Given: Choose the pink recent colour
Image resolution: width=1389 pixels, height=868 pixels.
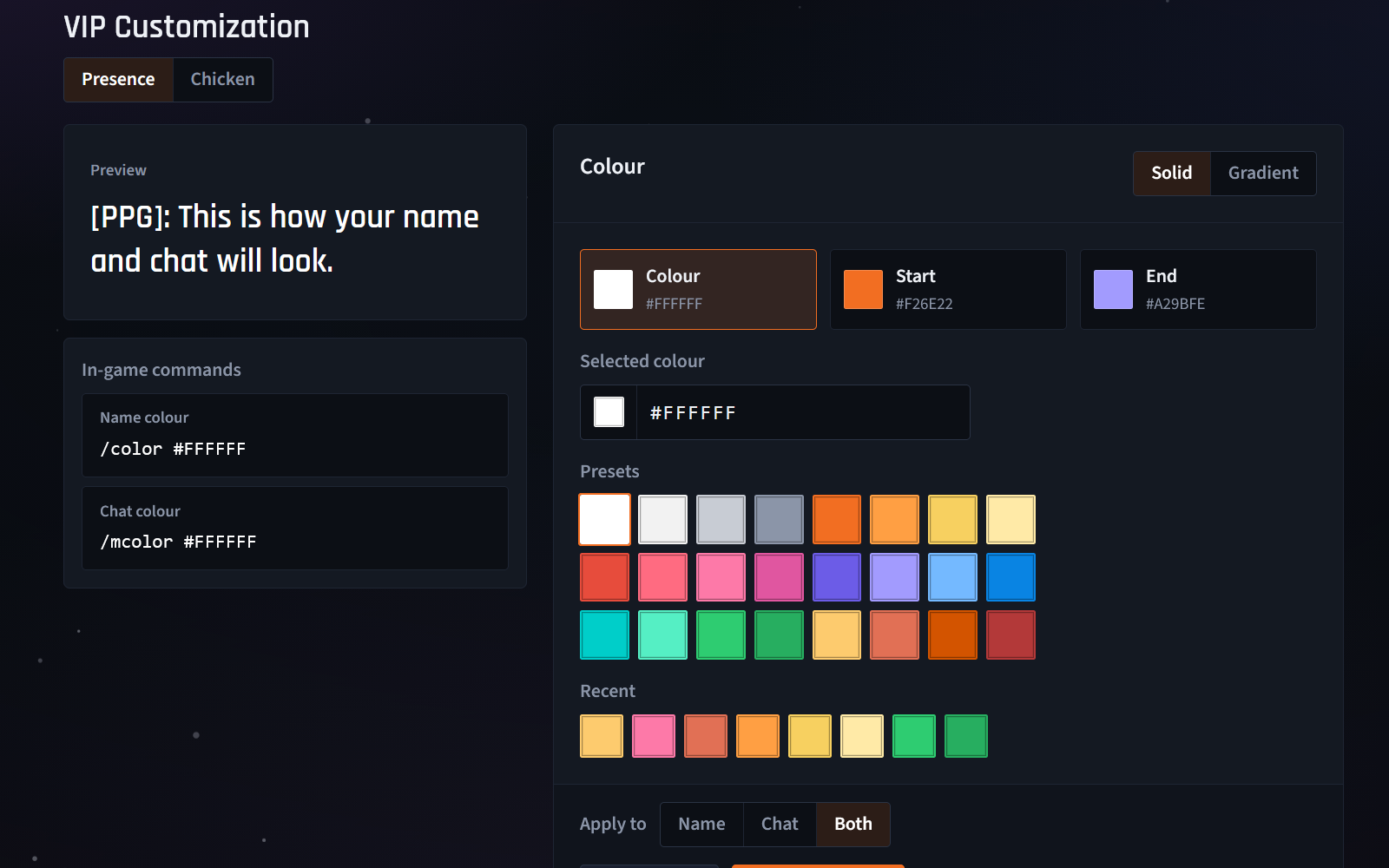Looking at the screenshot, I should [654, 736].
